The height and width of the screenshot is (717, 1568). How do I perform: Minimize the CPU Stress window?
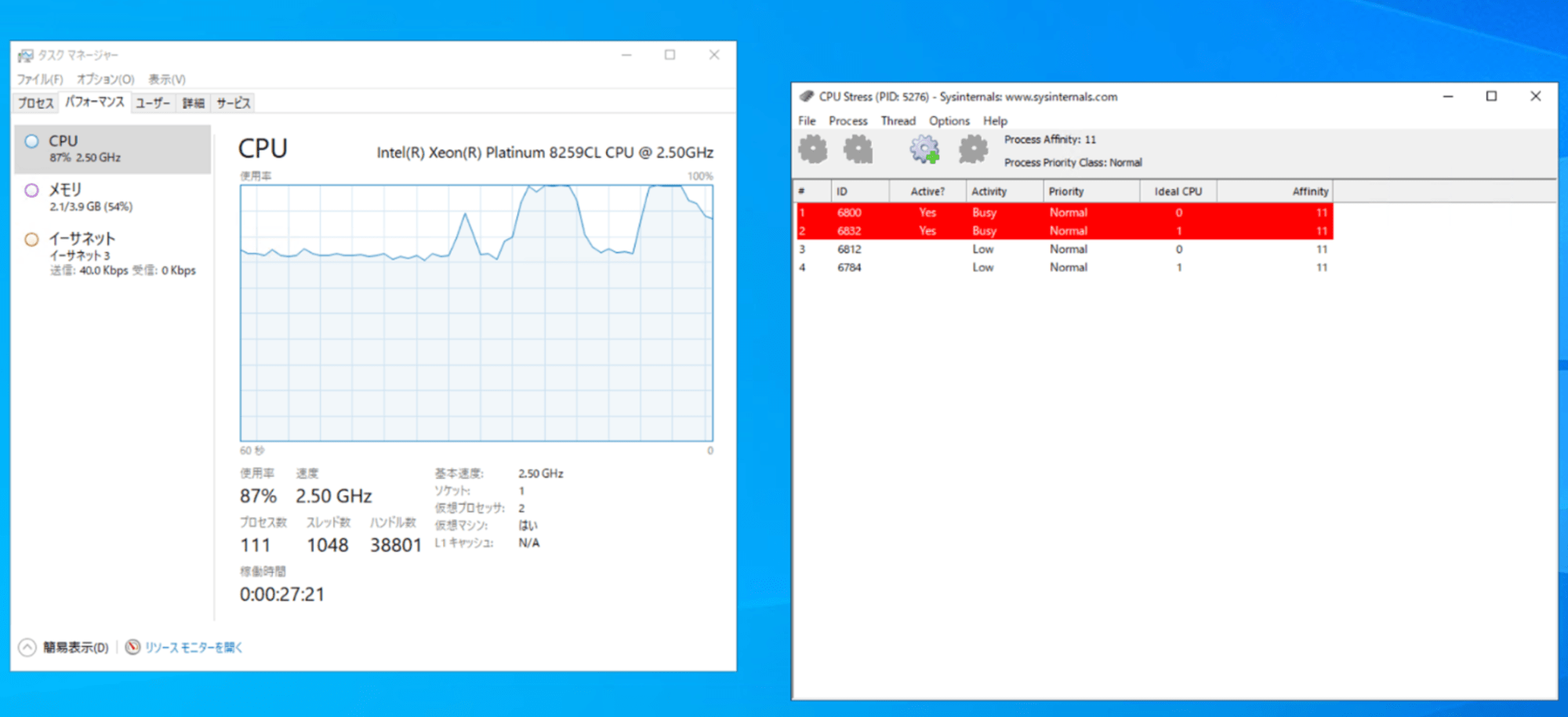(1448, 96)
